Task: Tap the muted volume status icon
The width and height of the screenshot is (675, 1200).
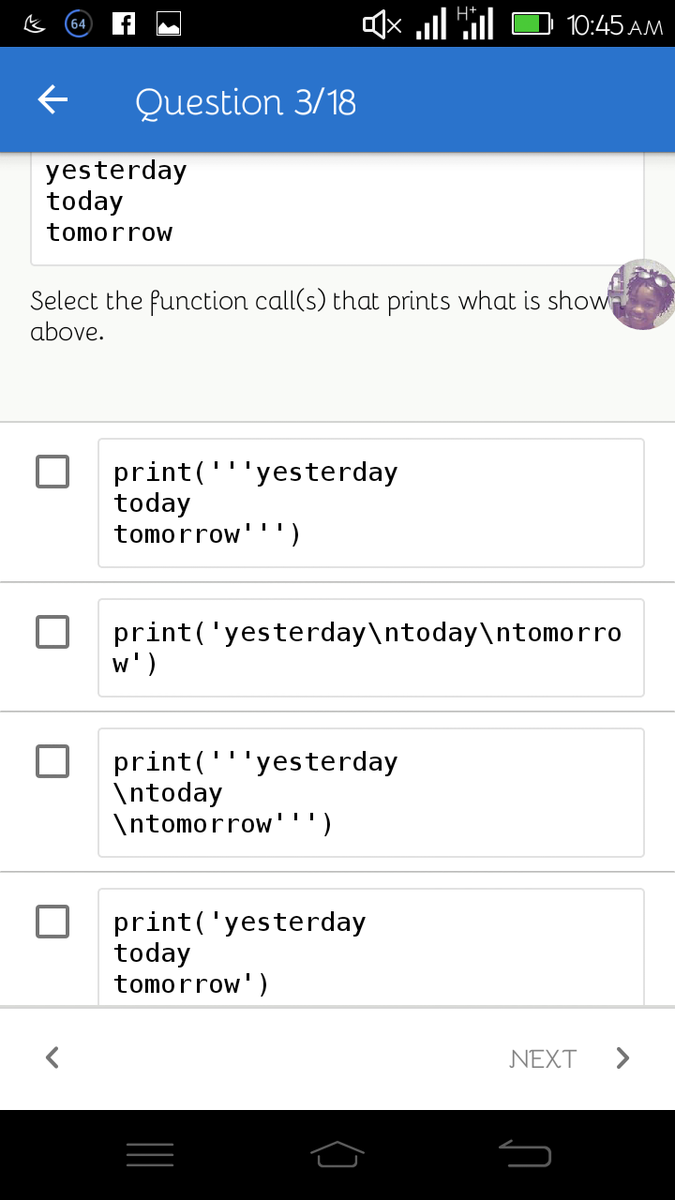Action: click(381, 24)
